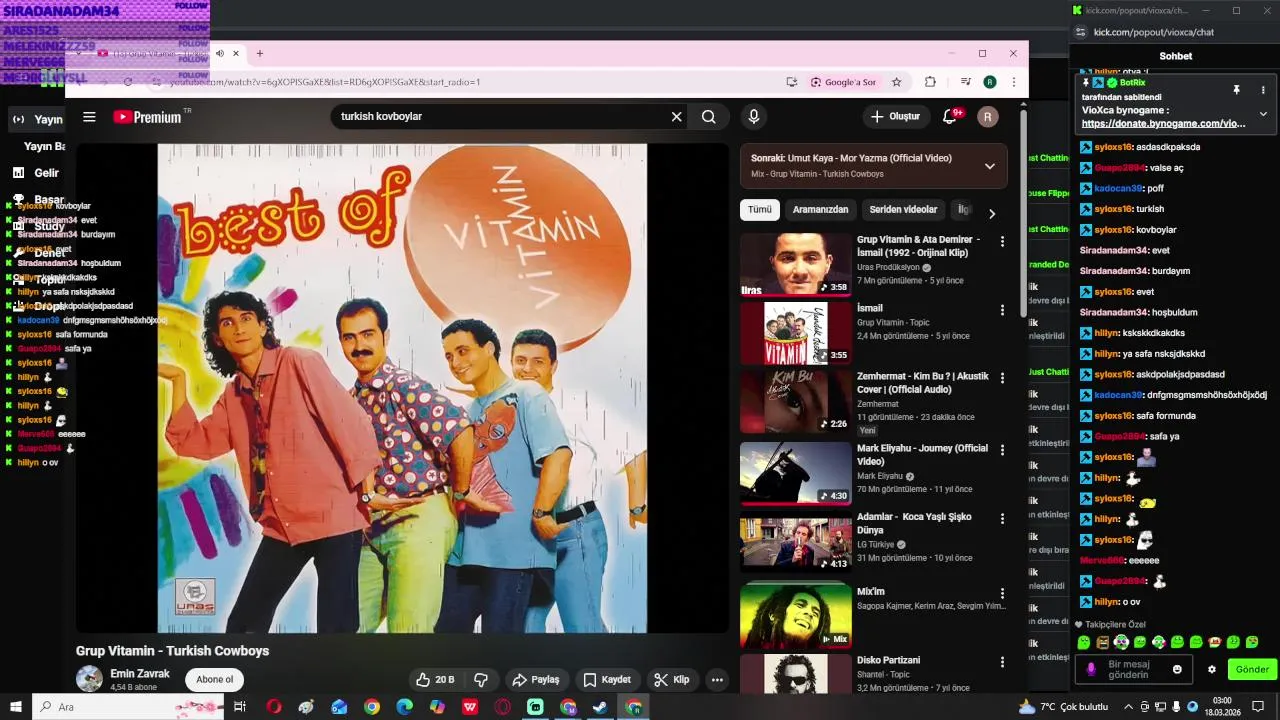Open YouTube notifications bell
The image size is (1280, 720).
(x=951, y=116)
